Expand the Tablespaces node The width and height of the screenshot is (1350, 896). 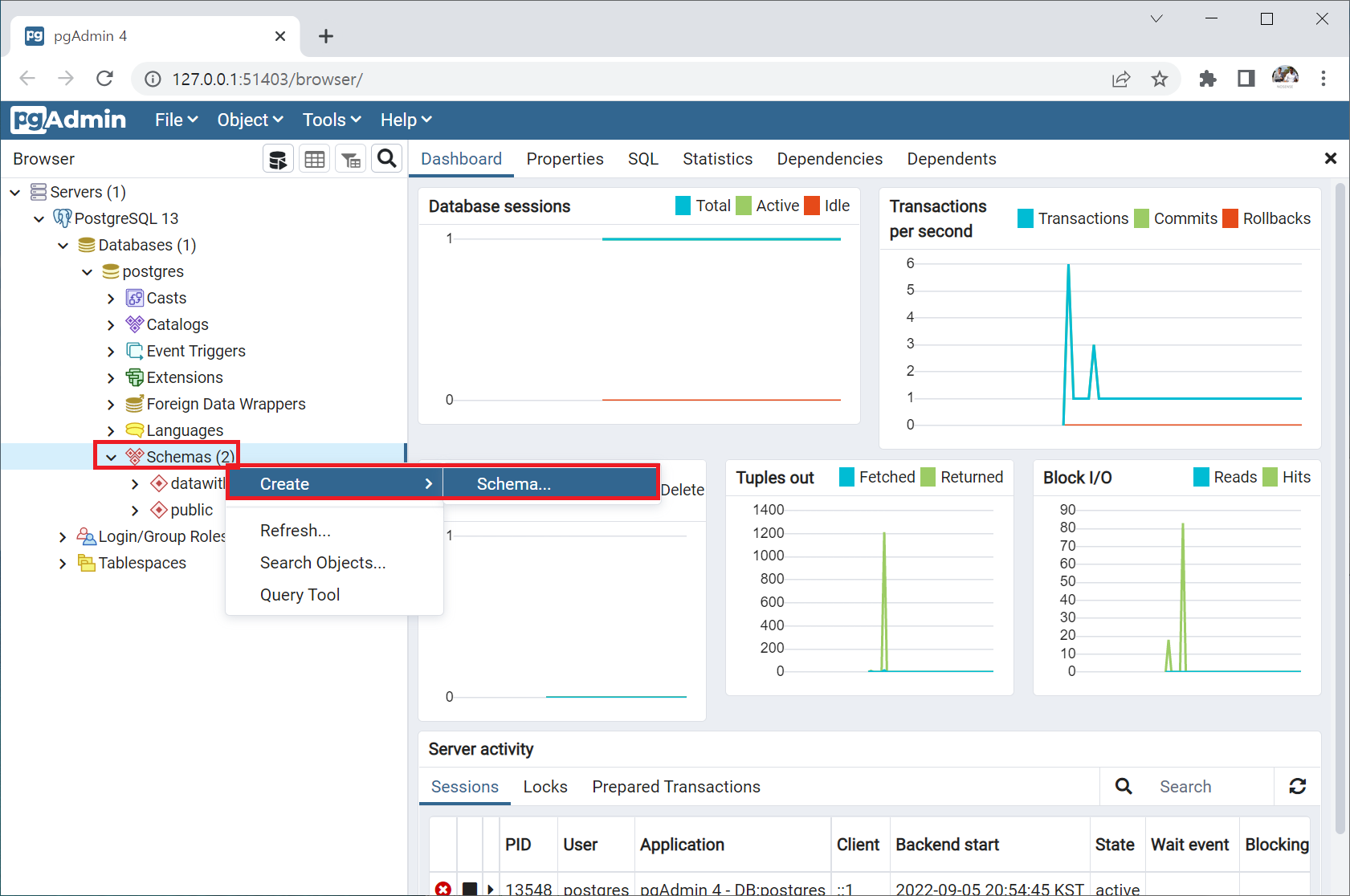[63, 563]
